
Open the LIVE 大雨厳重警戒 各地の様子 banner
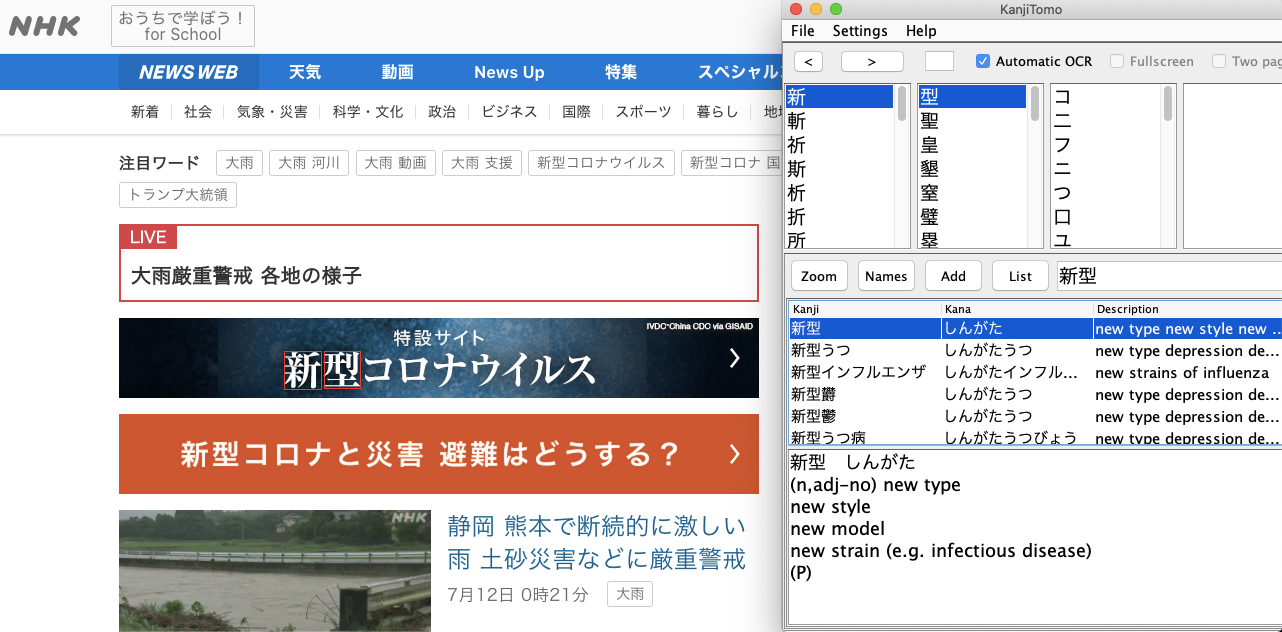(439, 263)
